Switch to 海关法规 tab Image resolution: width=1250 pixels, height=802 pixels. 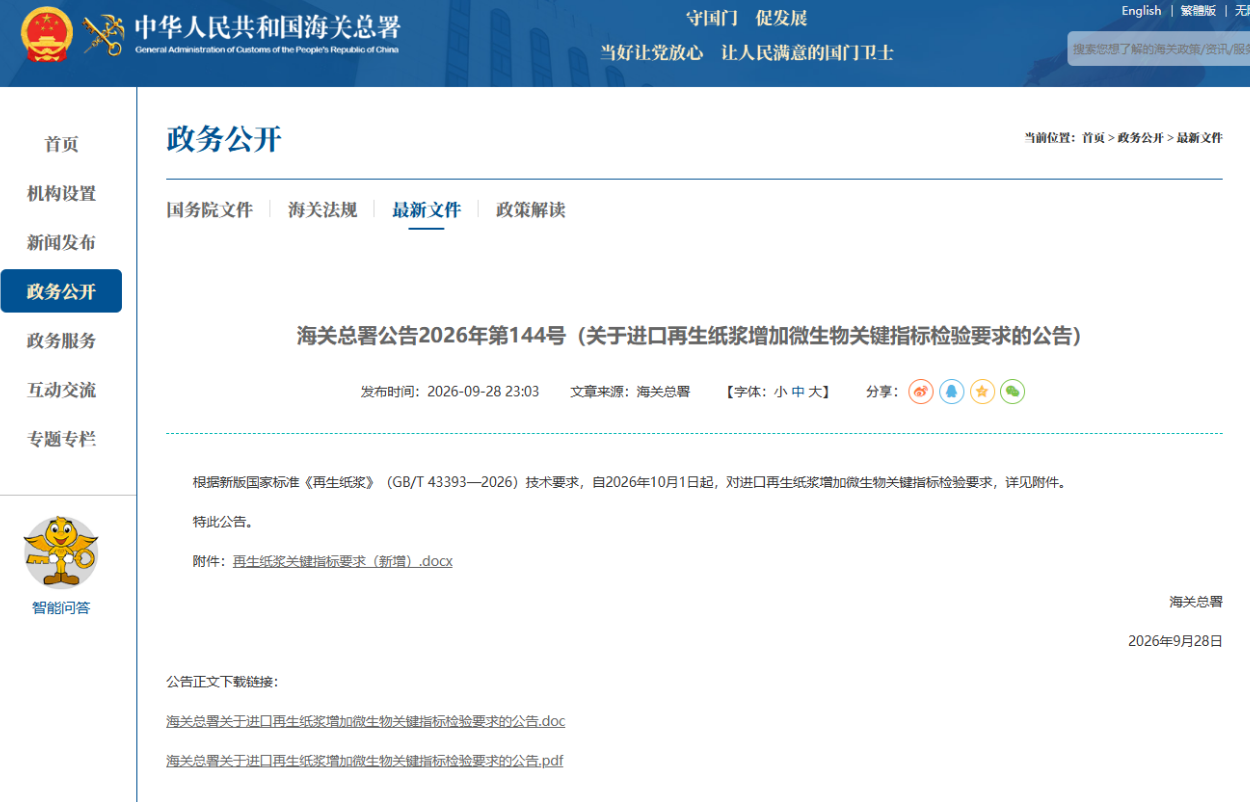(323, 210)
